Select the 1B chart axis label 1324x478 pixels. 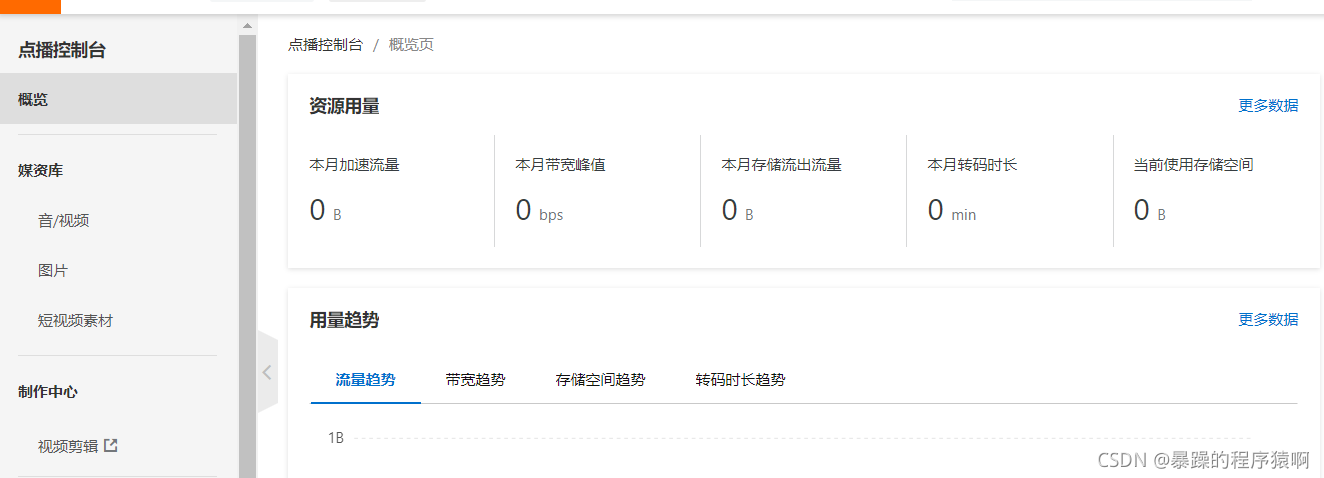pyautogui.click(x=336, y=437)
